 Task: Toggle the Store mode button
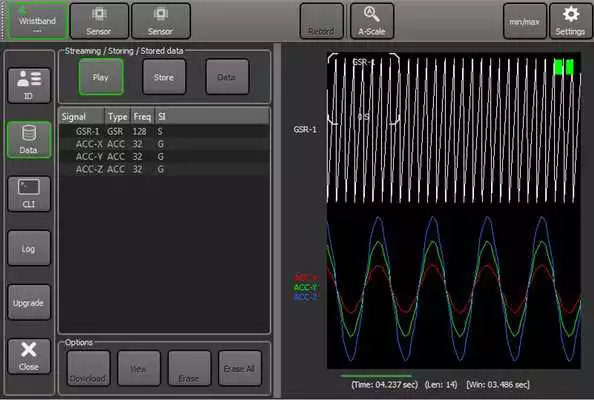(x=164, y=77)
